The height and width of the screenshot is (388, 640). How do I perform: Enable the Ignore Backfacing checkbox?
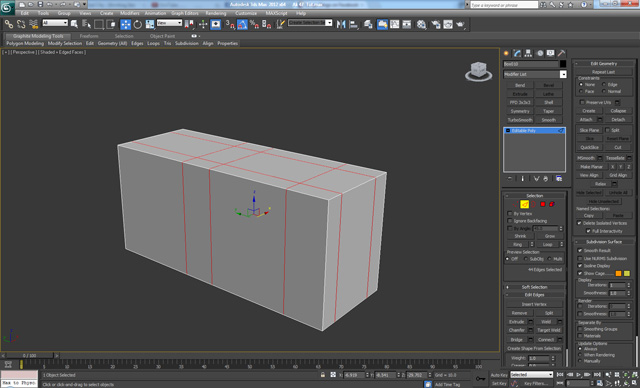[510, 221]
